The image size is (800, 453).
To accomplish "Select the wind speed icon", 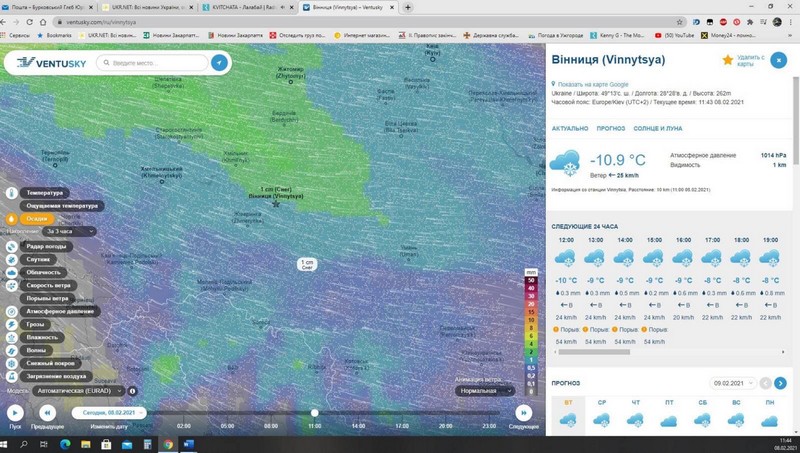I will (x=11, y=286).
